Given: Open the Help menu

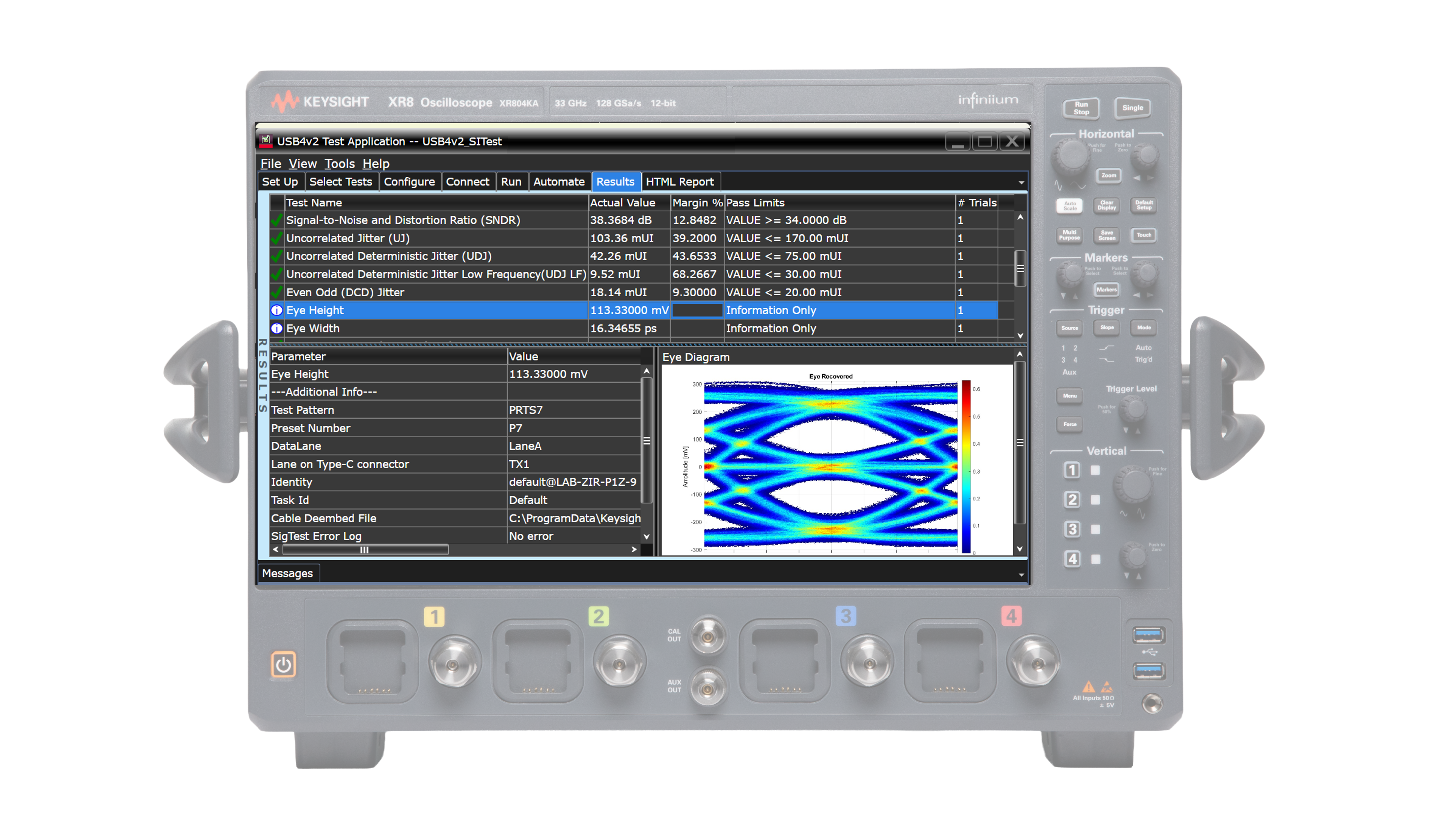Looking at the screenshot, I should click(376, 164).
